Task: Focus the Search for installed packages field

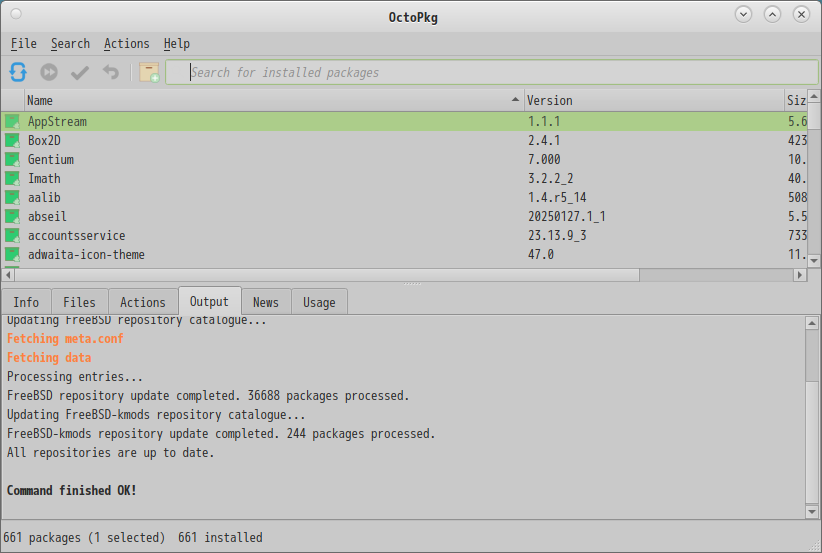Action: pyautogui.click(x=492, y=72)
